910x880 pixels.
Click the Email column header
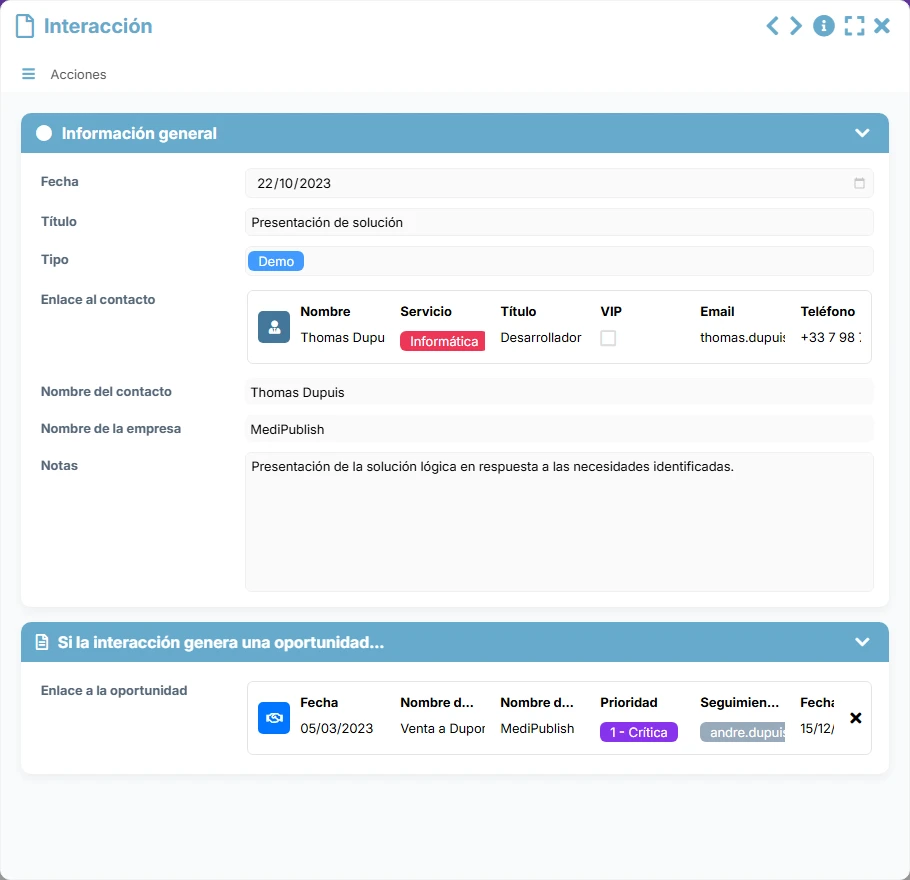point(717,311)
